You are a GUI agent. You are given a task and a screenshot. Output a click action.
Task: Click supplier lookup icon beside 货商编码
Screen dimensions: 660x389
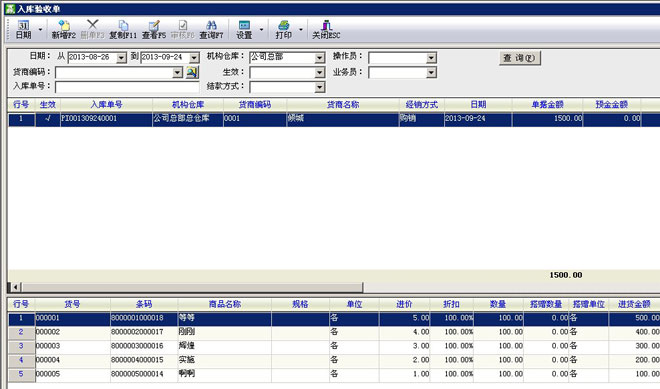tap(192, 72)
